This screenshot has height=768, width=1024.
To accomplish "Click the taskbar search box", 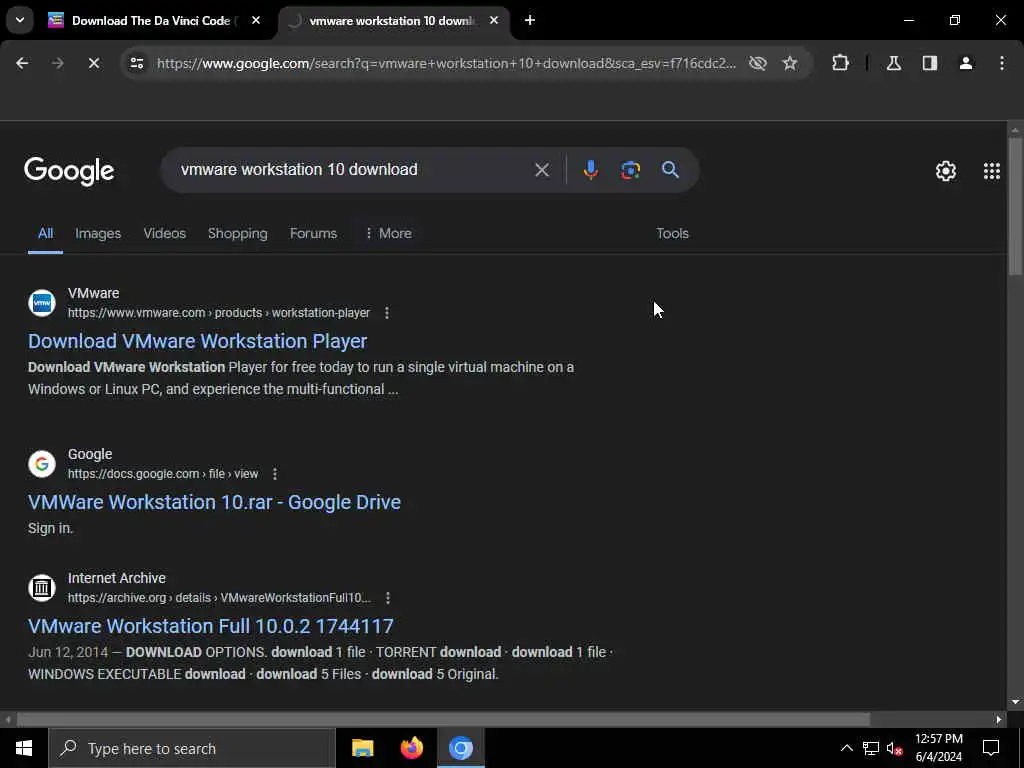I will pyautogui.click(x=191, y=748).
